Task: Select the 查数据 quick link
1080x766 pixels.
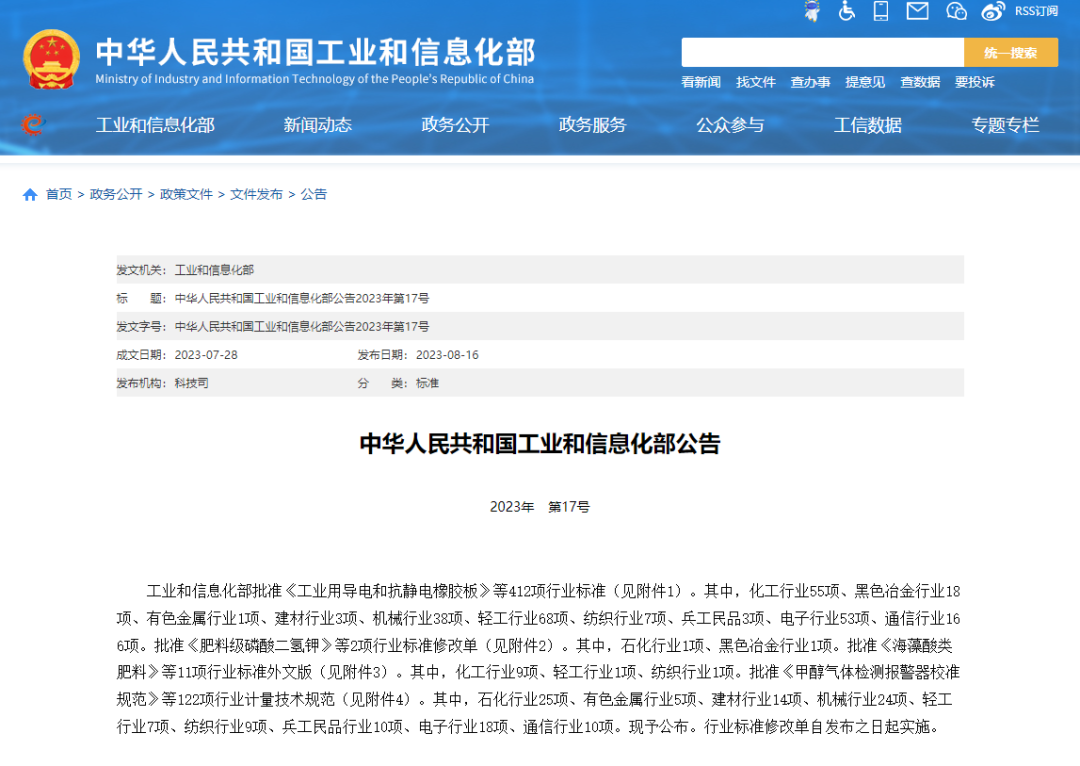Action: [x=920, y=82]
